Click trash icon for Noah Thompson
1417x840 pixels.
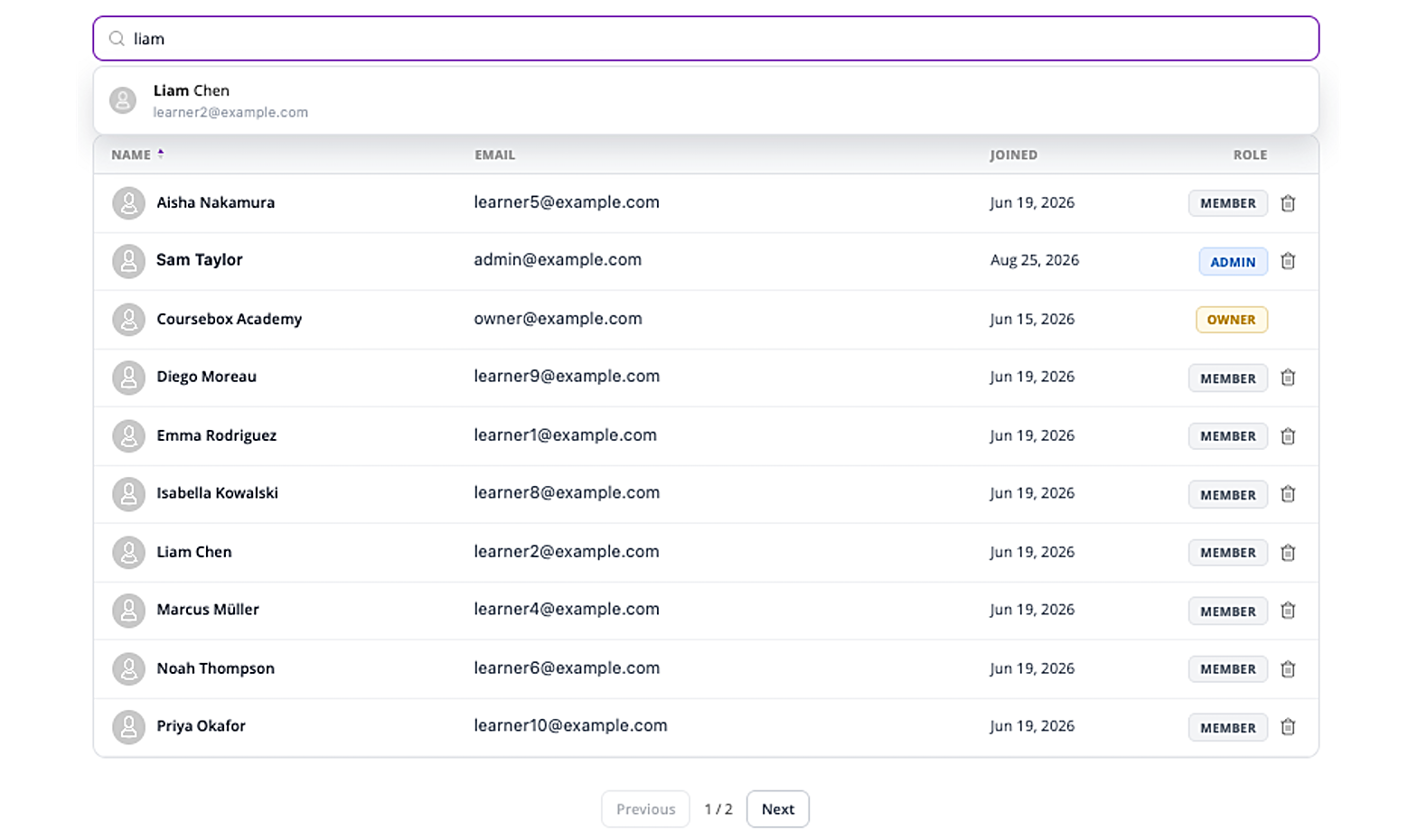[x=1288, y=669]
